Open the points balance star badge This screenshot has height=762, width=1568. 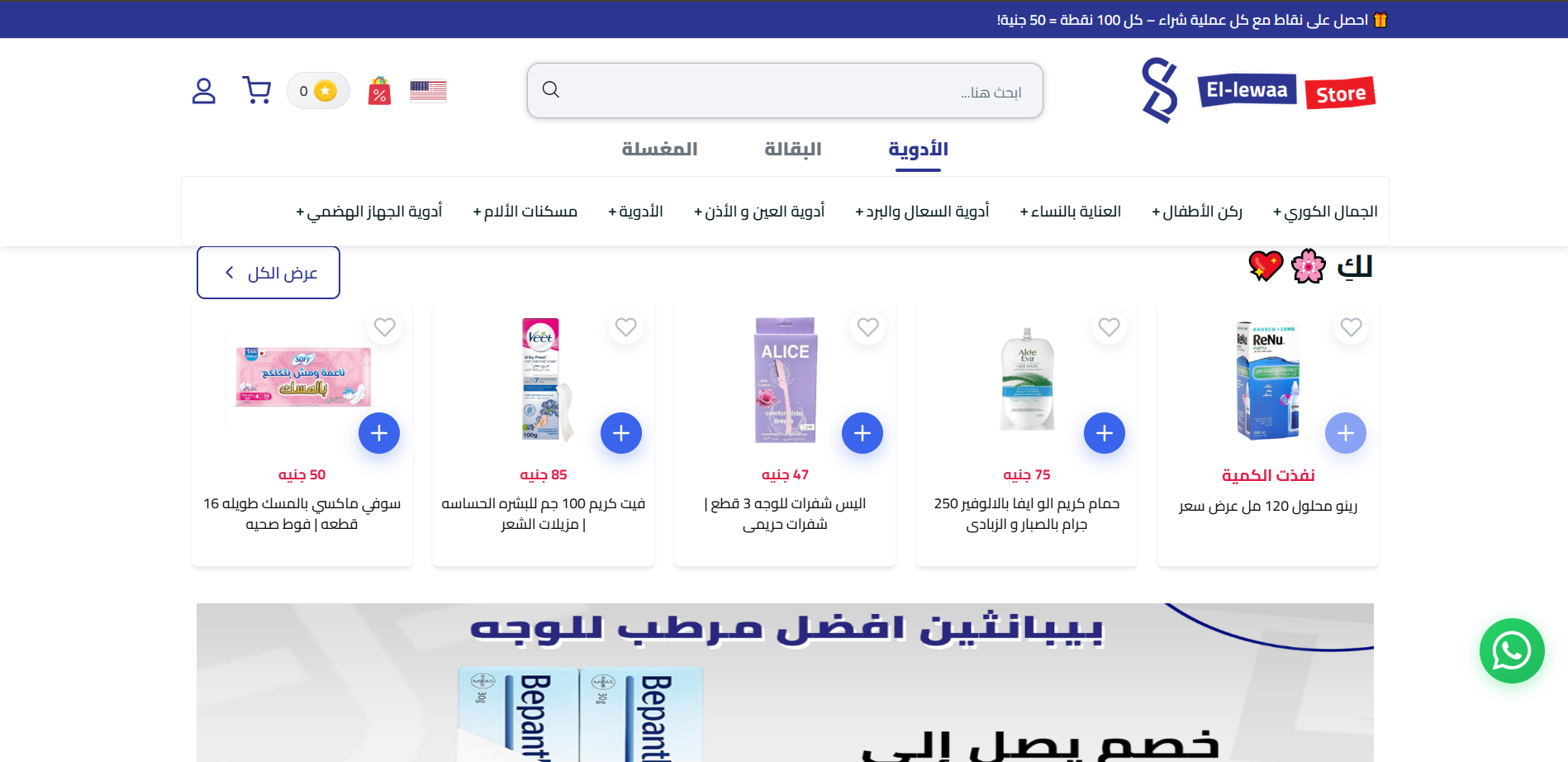click(x=318, y=91)
